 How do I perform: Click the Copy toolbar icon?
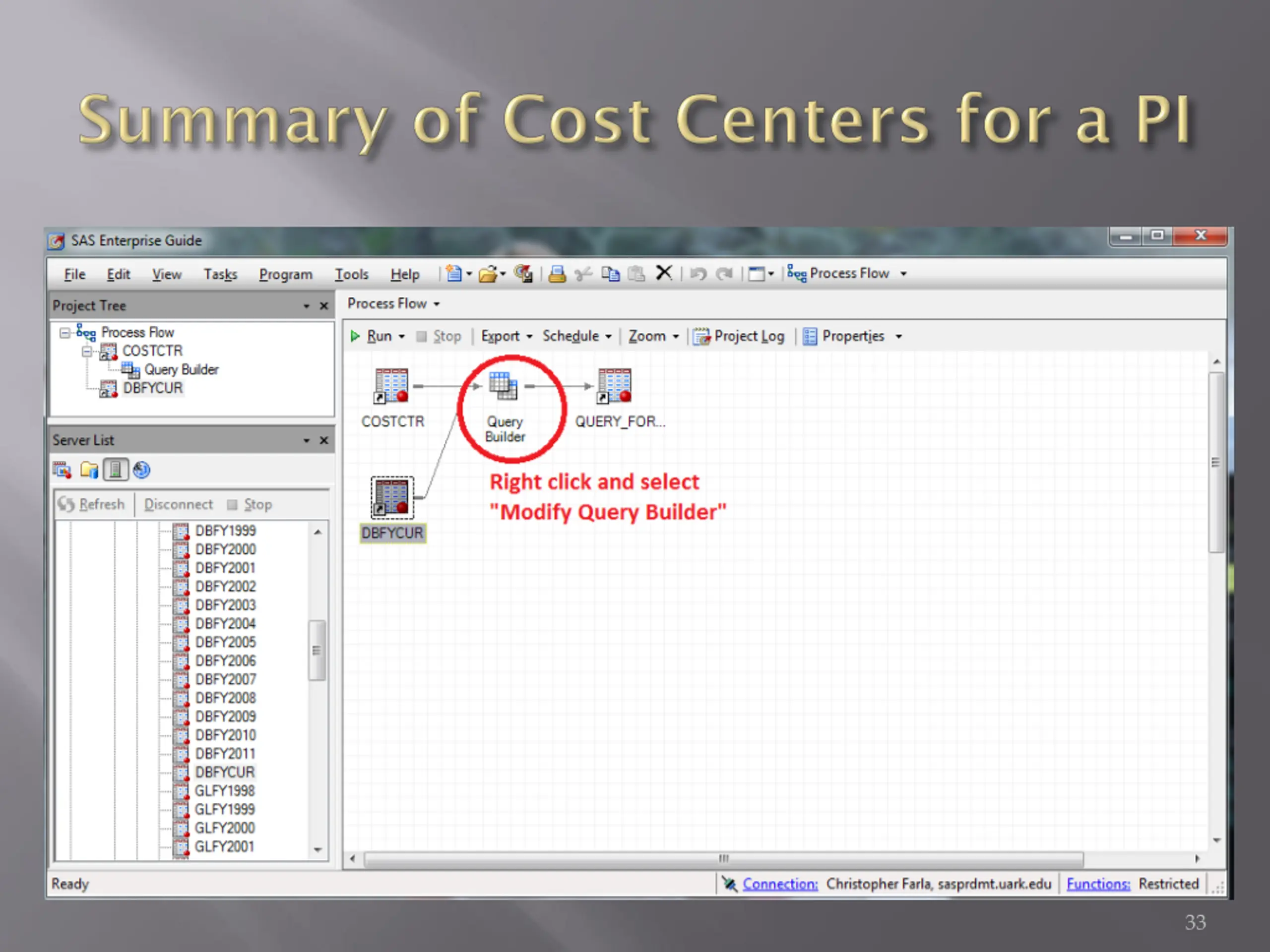click(610, 274)
